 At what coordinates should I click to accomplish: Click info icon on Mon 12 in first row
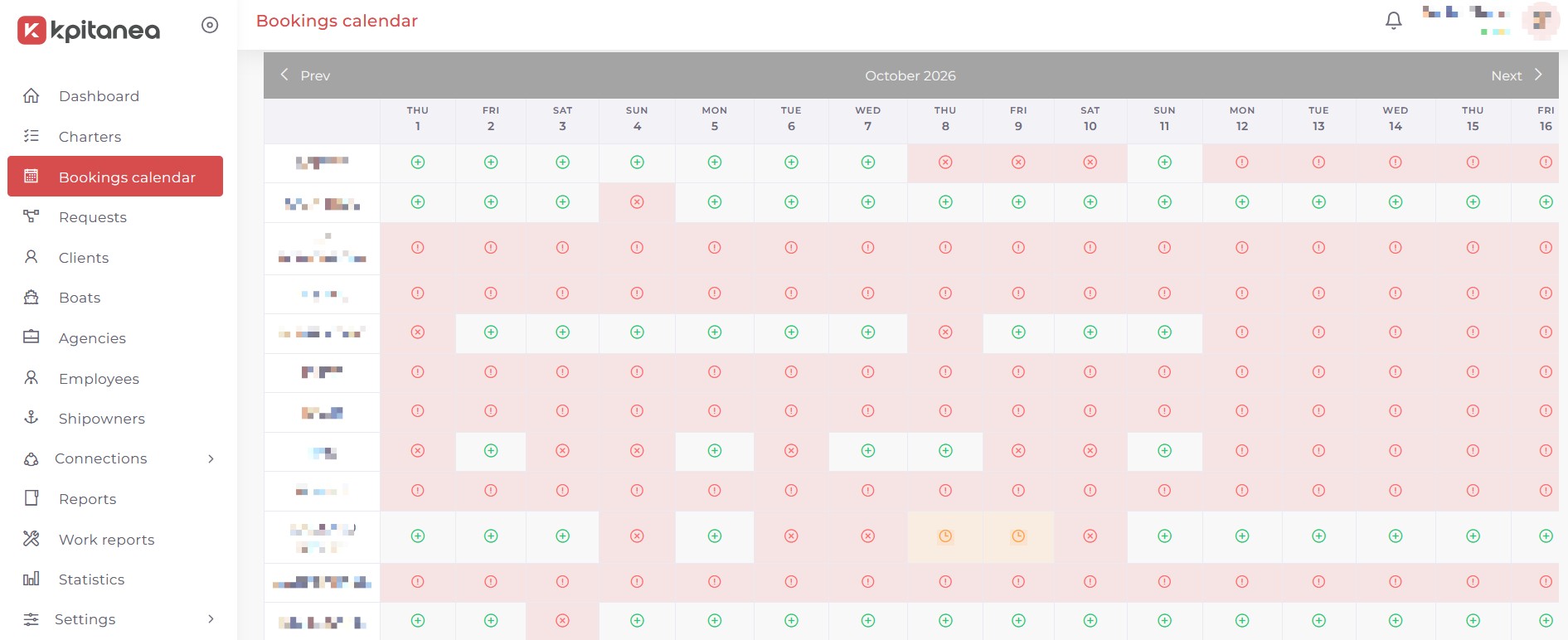(1242, 162)
